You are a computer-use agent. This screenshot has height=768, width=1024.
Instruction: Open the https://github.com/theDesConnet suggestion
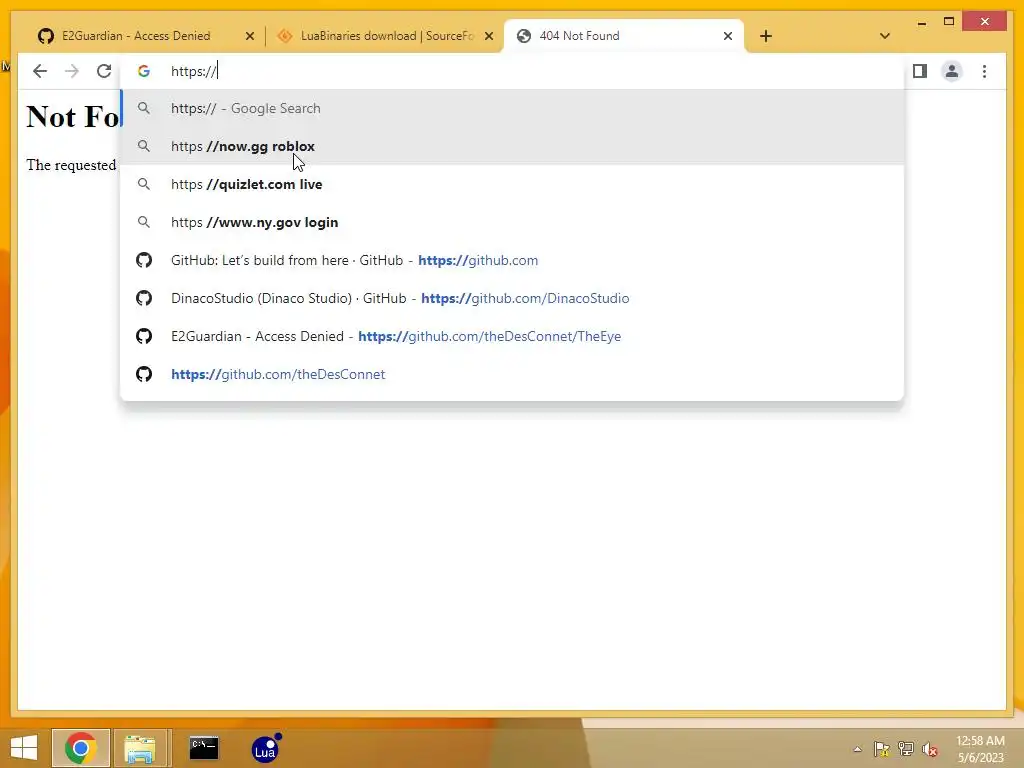point(512,374)
